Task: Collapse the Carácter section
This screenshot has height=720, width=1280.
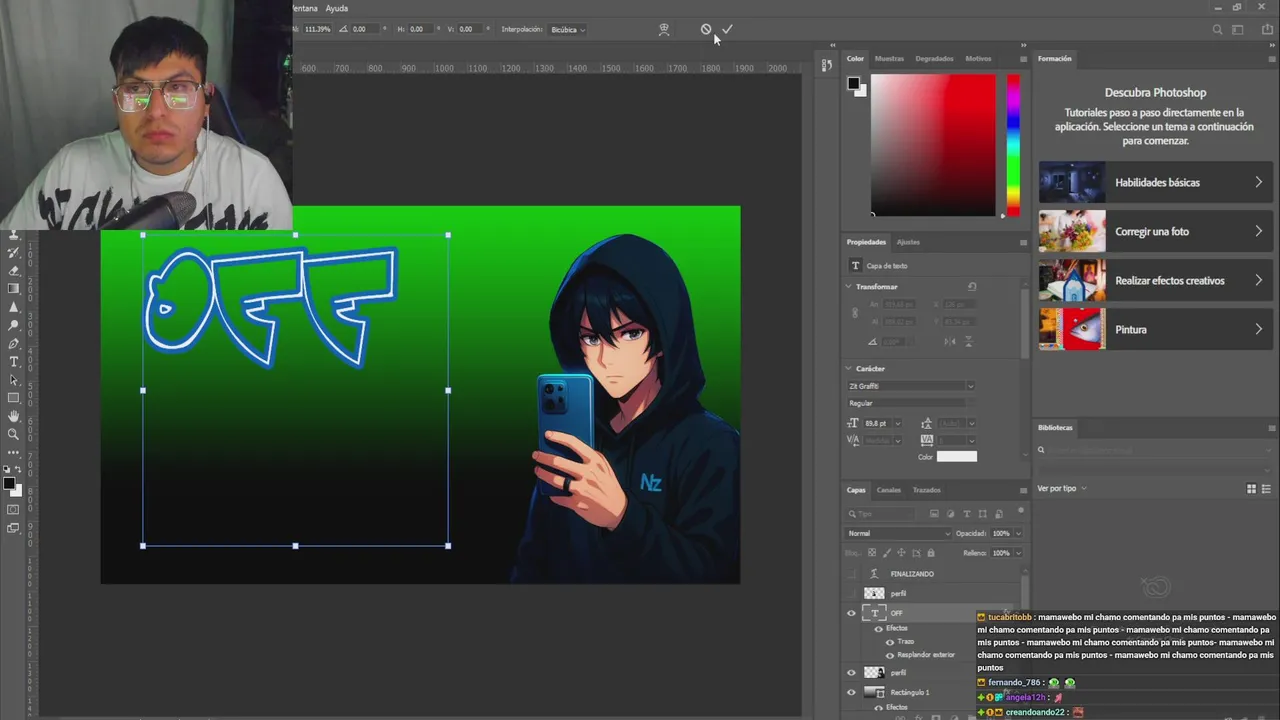Action: click(848, 368)
